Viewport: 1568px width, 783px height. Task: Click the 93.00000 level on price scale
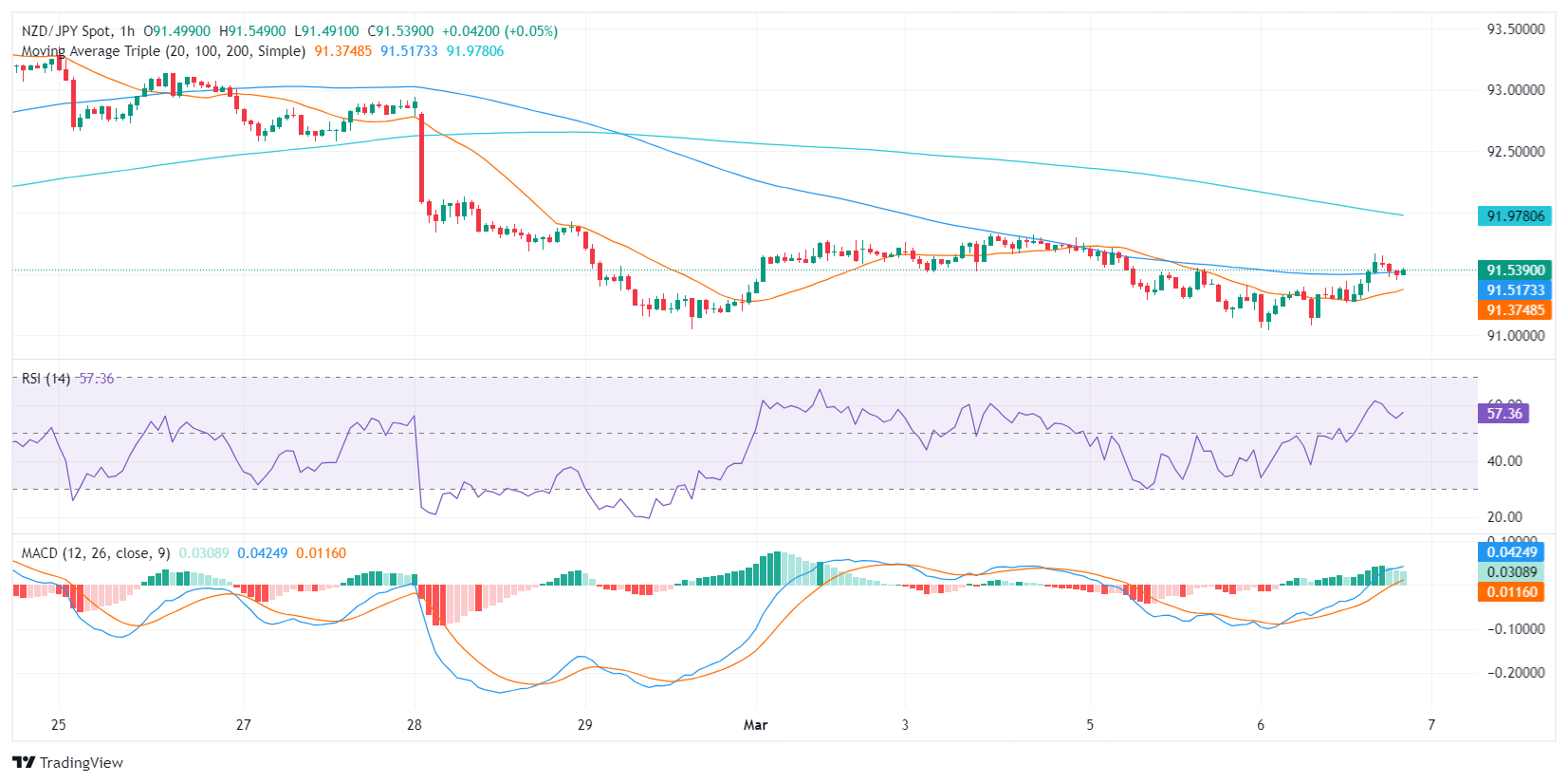[1515, 90]
